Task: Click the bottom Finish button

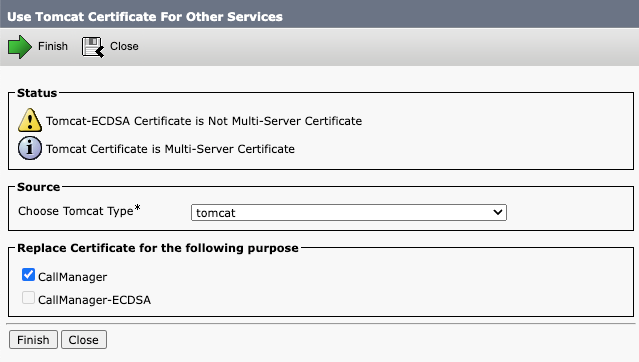Action: coord(33,340)
